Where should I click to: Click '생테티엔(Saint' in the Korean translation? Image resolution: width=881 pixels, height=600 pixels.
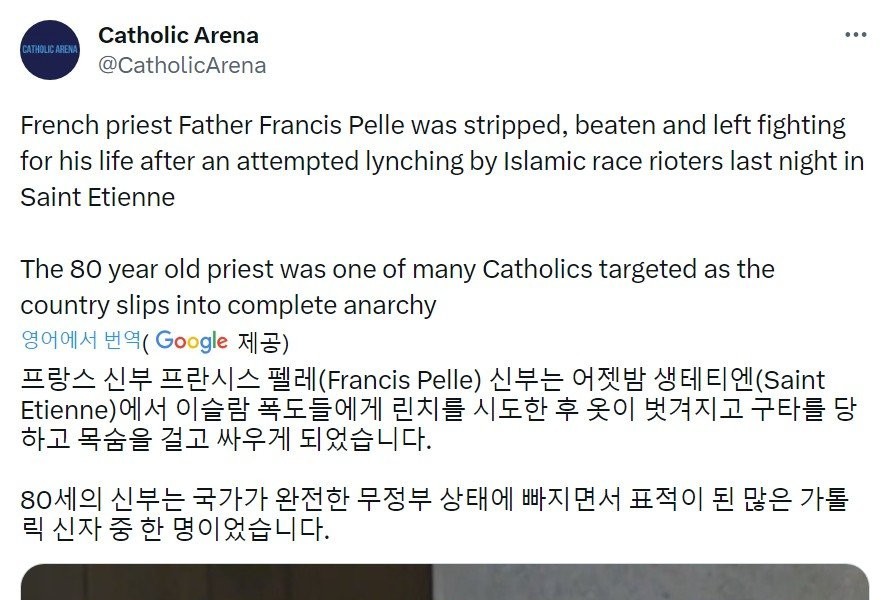(x=749, y=380)
